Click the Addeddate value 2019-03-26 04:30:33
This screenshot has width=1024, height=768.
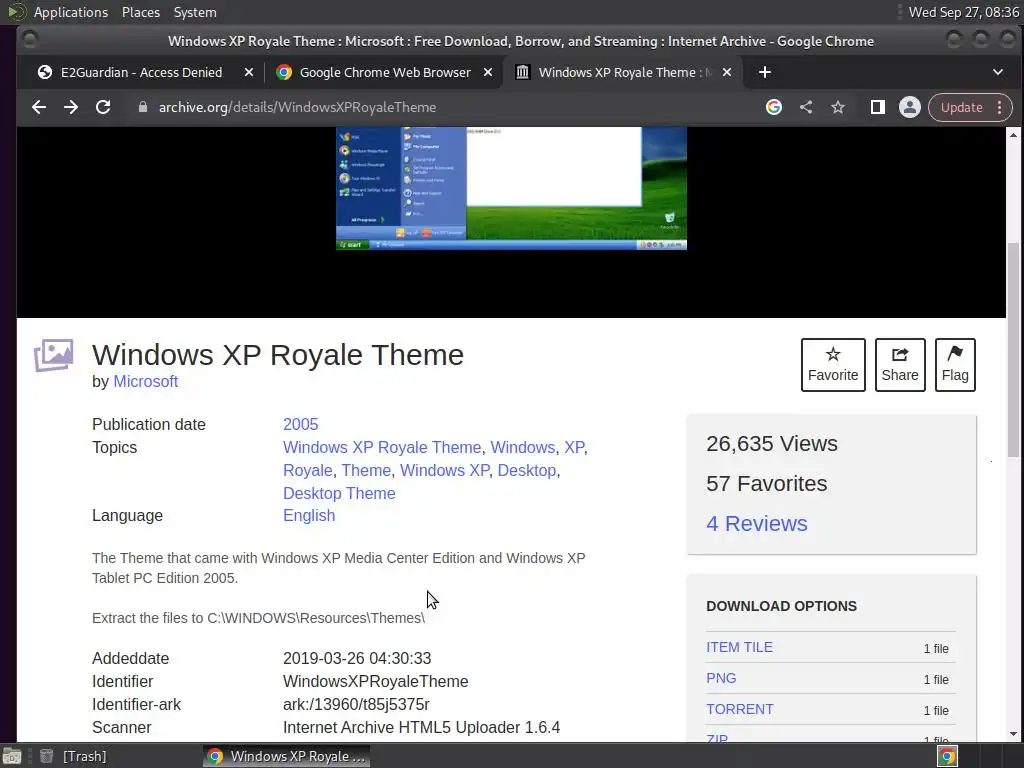click(x=357, y=658)
